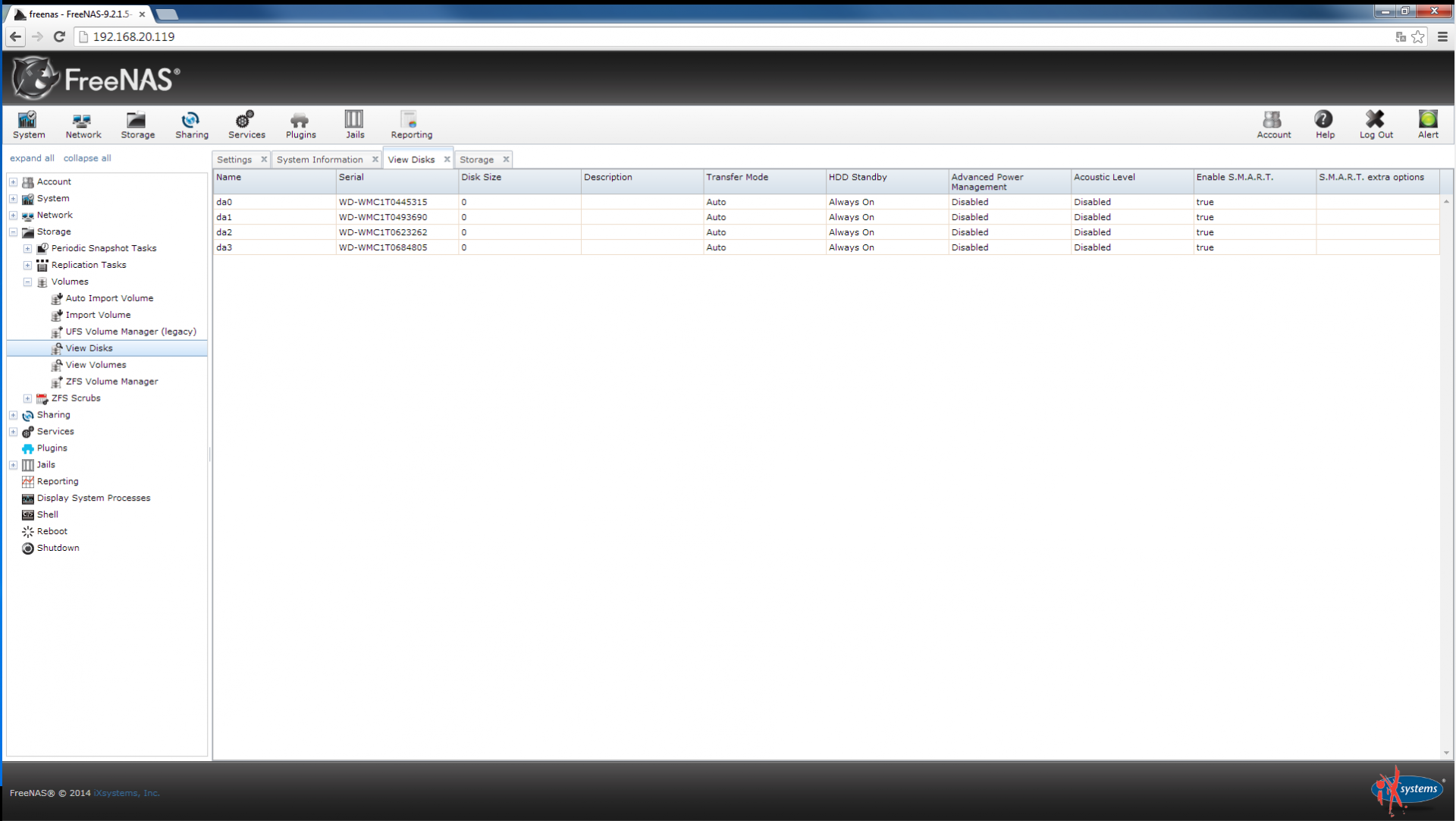Expand the ZFS Scrubs node
This screenshot has height=821, width=1456.
point(27,398)
